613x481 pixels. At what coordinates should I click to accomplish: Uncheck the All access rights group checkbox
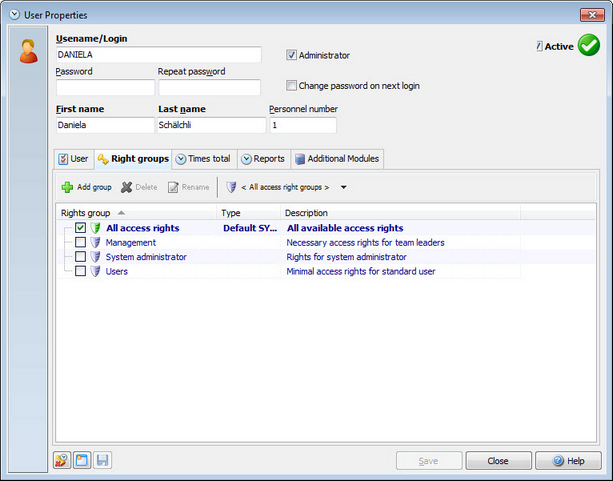coord(80,228)
